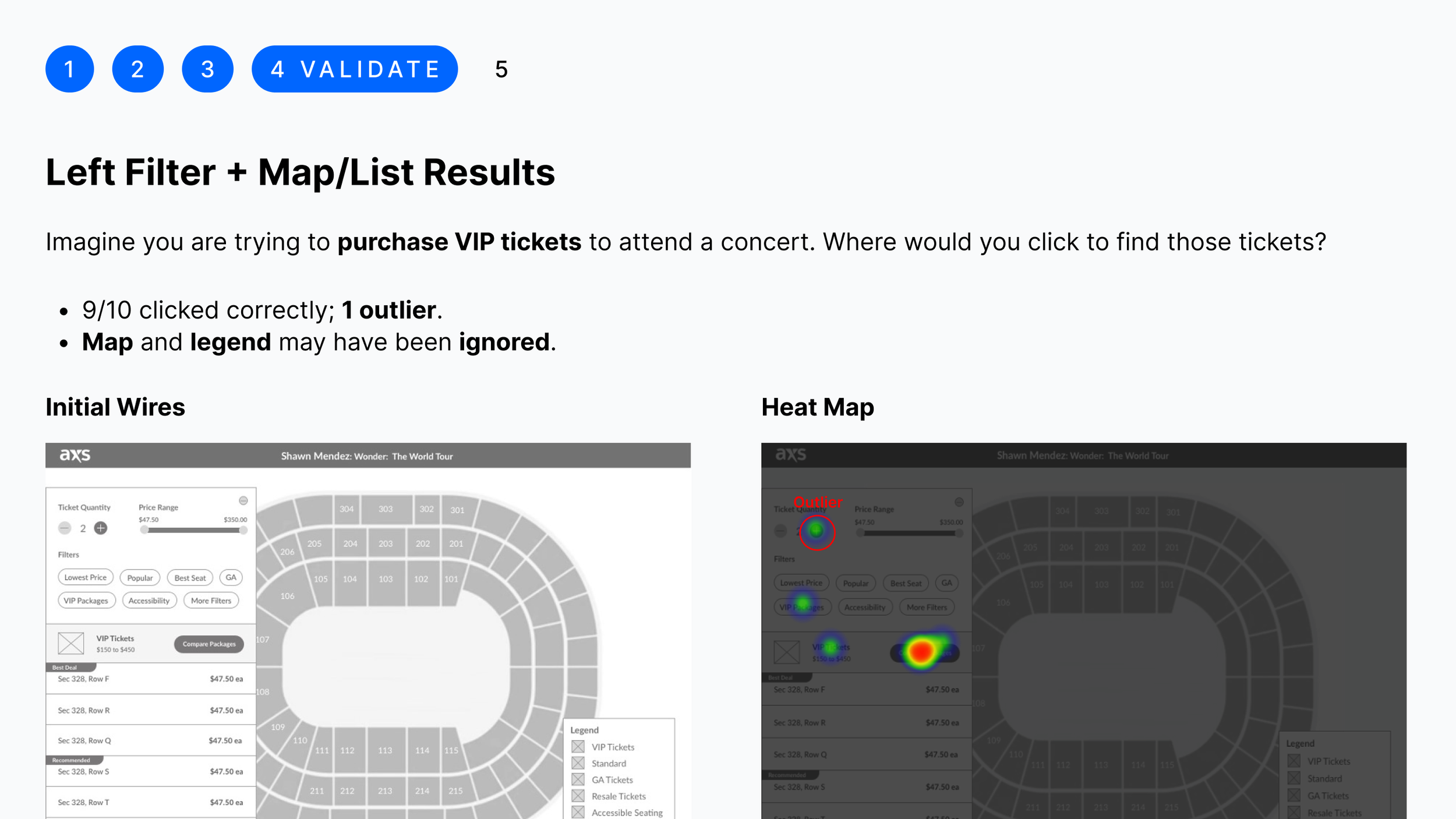1456x819 pixels.
Task: Click the minus icon for ticket quantity
Action: (x=65, y=528)
